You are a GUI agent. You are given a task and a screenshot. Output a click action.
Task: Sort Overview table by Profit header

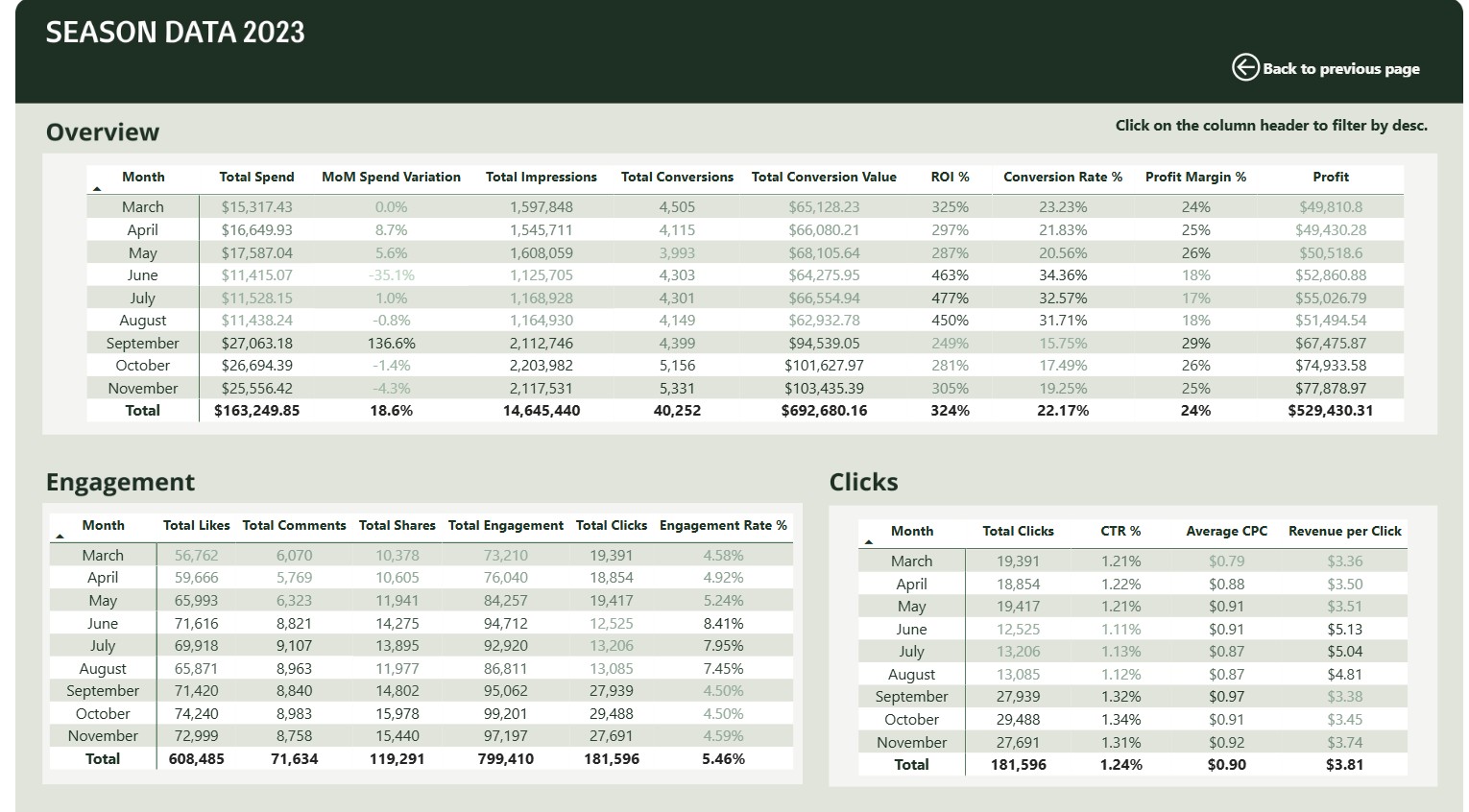1330,177
